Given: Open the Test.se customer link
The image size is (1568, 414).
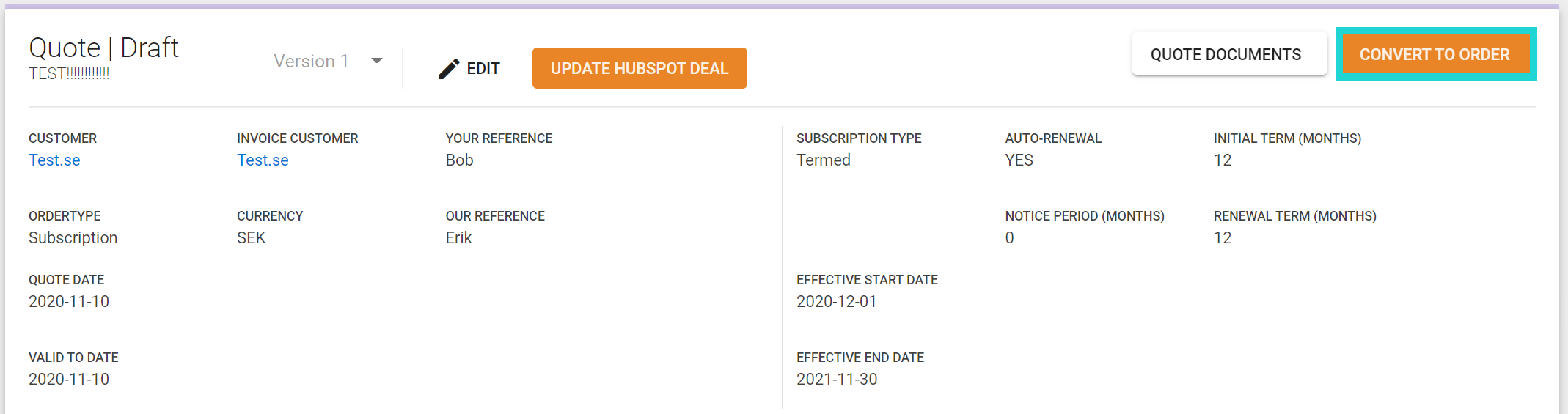Looking at the screenshot, I should pyautogui.click(x=54, y=160).
